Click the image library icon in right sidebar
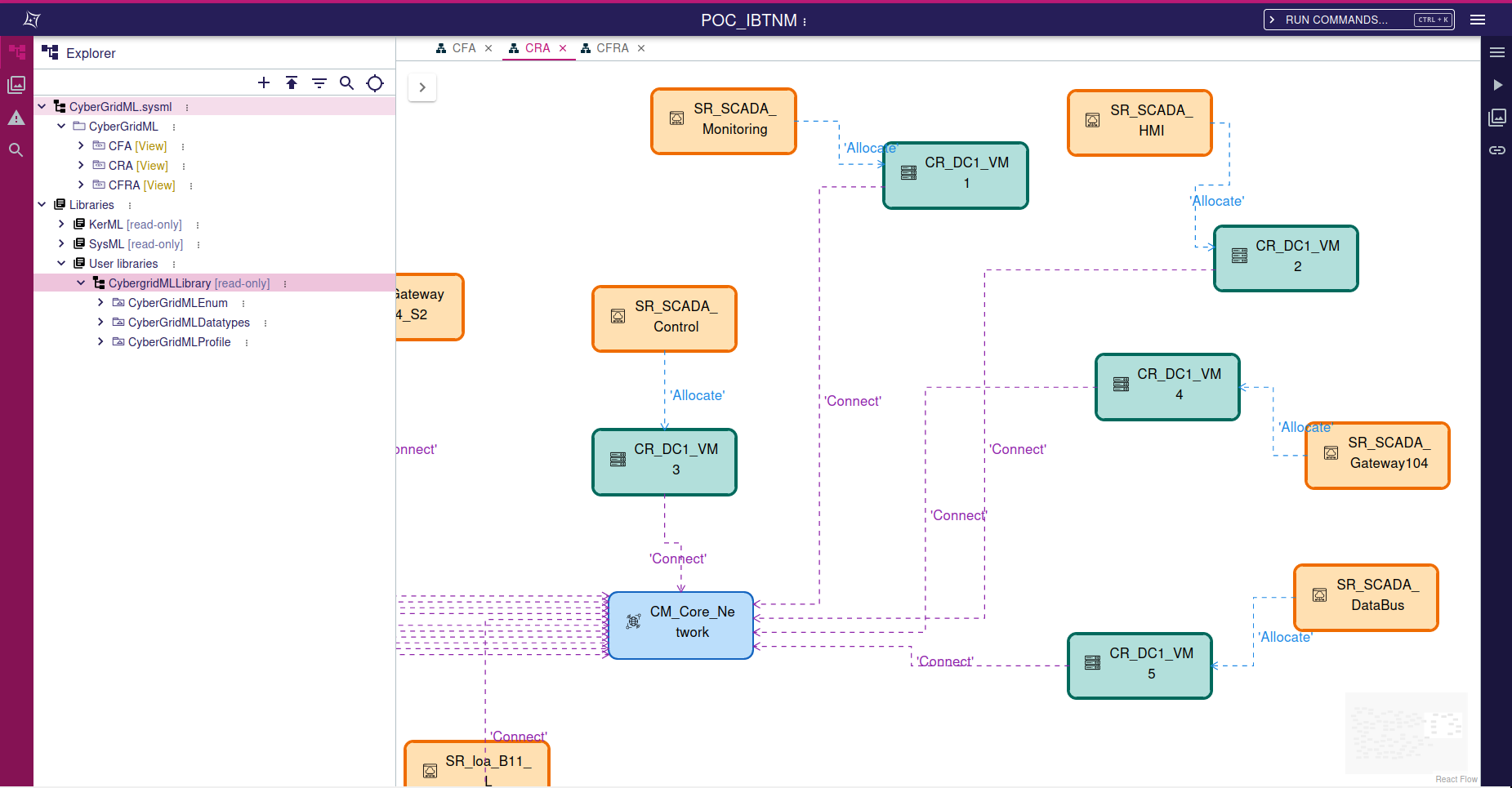Image resolution: width=1512 pixels, height=788 pixels. (1497, 118)
